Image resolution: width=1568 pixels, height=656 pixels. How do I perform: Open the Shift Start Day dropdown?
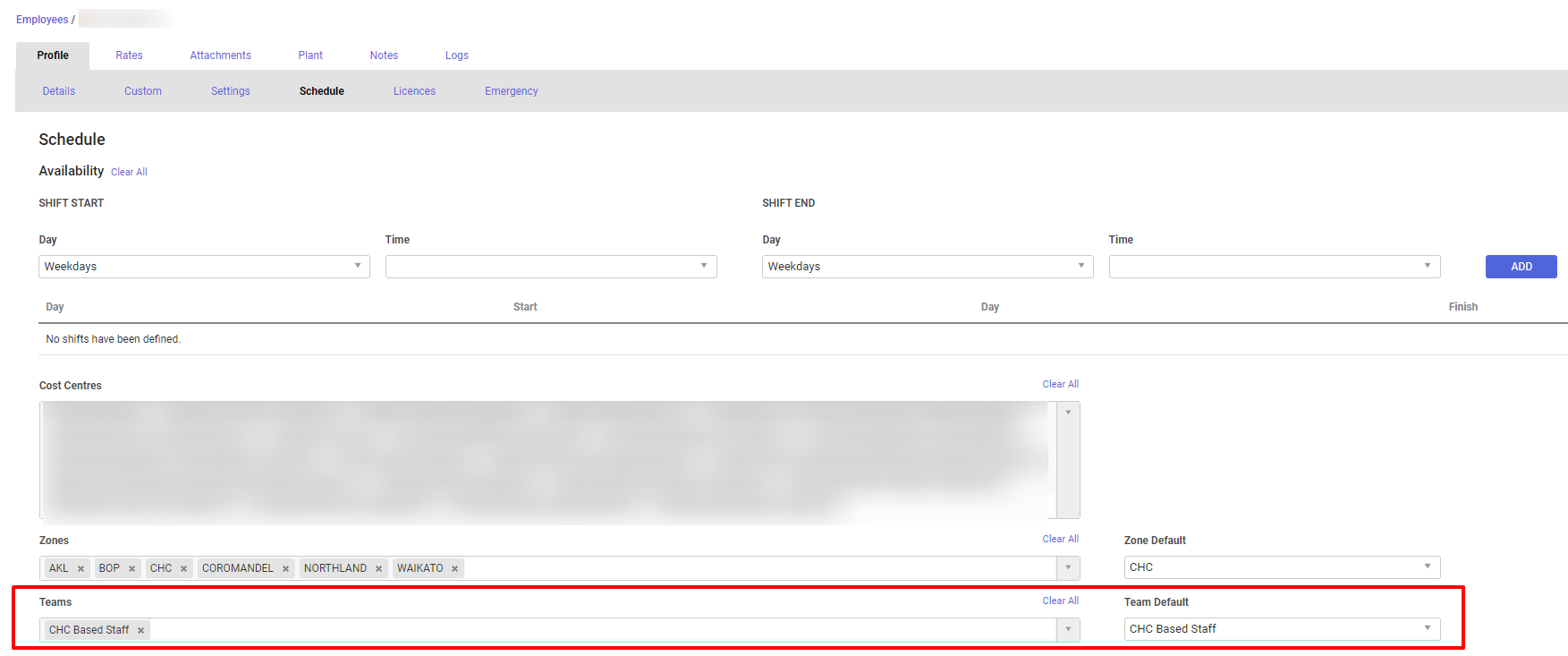tap(204, 267)
